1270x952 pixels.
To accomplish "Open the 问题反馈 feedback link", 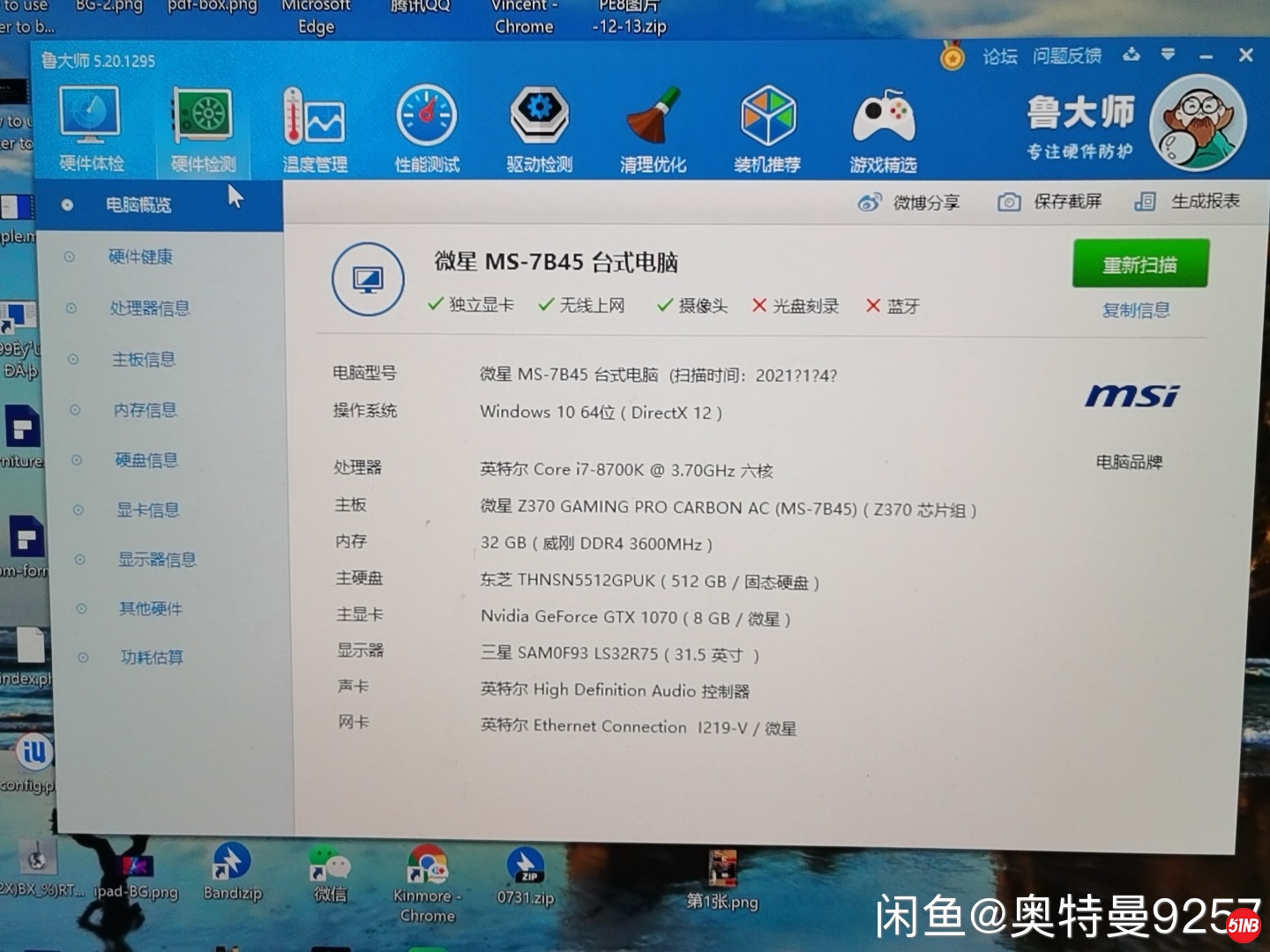I will click(x=1067, y=56).
